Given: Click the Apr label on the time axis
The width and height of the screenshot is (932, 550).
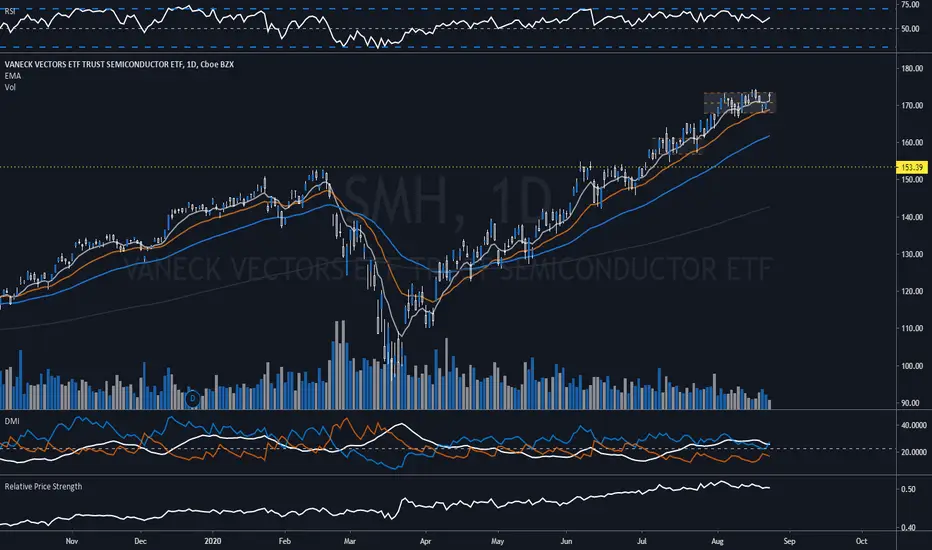Looking at the screenshot, I should tap(425, 541).
